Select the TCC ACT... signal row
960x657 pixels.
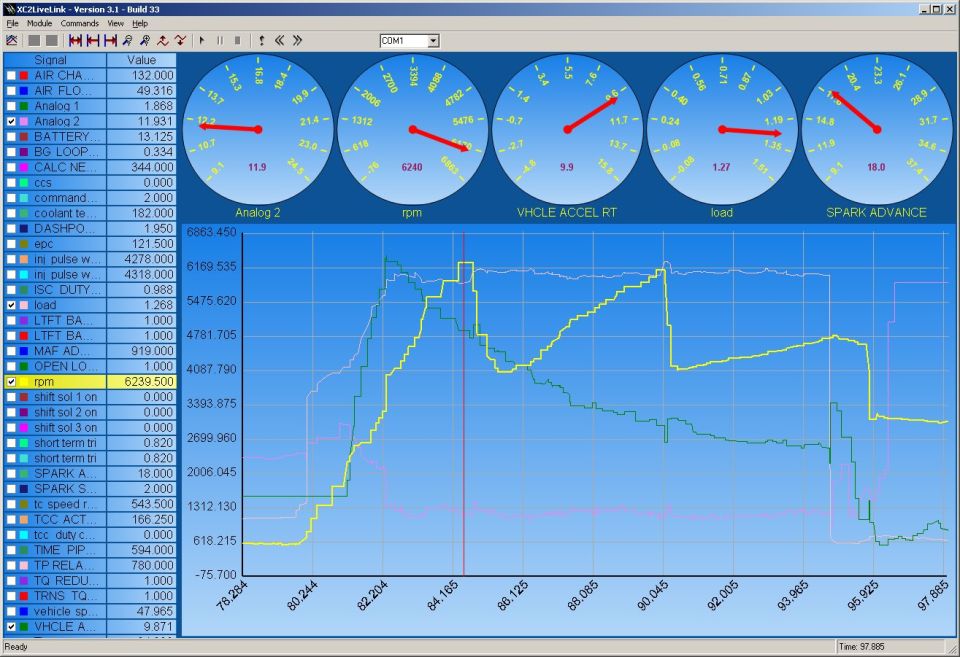90,519
